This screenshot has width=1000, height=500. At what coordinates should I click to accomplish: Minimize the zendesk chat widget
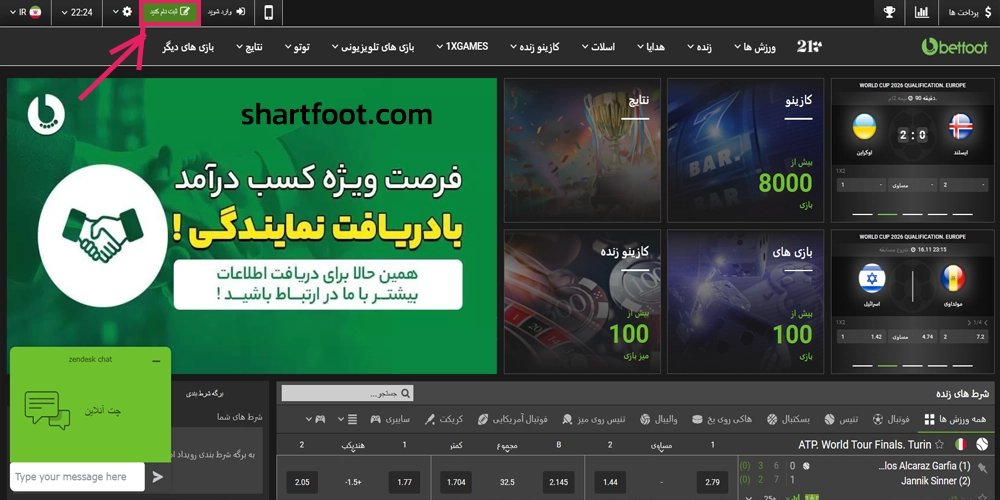tap(156, 361)
